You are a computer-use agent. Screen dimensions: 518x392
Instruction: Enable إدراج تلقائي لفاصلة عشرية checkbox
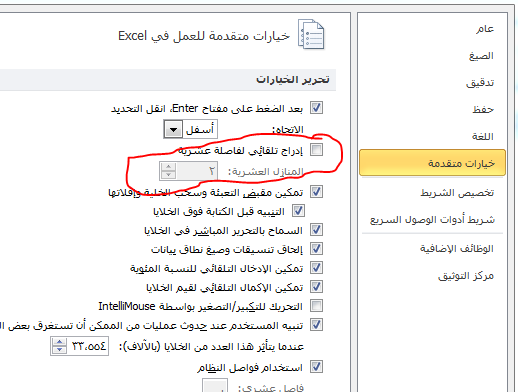(316, 150)
